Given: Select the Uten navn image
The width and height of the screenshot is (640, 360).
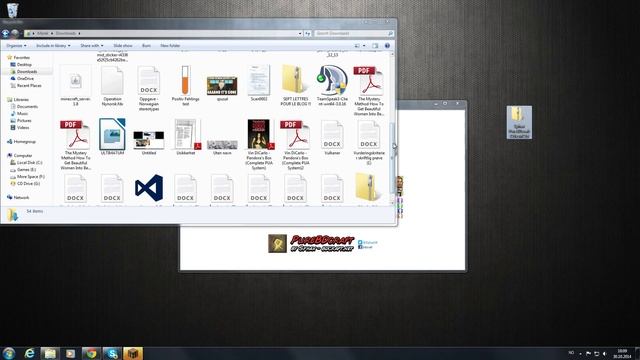Looking at the screenshot, I should click(x=222, y=147).
